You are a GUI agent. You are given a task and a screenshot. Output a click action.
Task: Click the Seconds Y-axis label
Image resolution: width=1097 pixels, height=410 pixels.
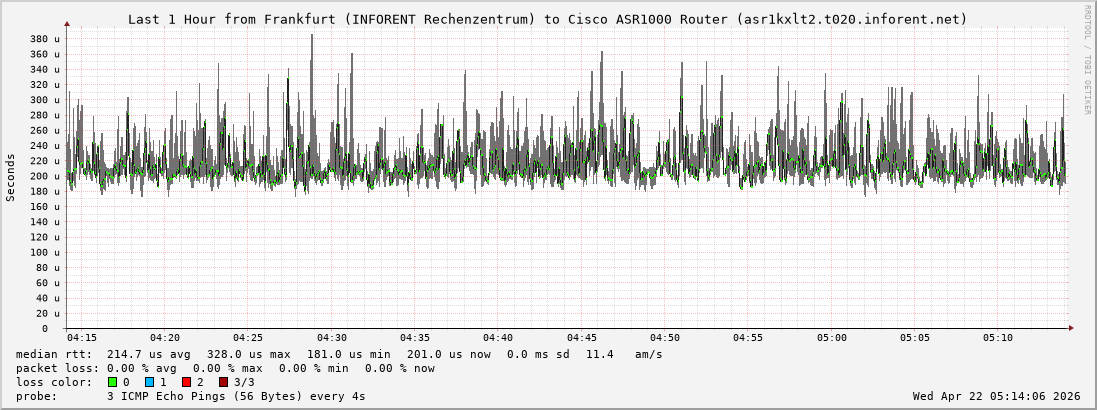click(x=11, y=177)
